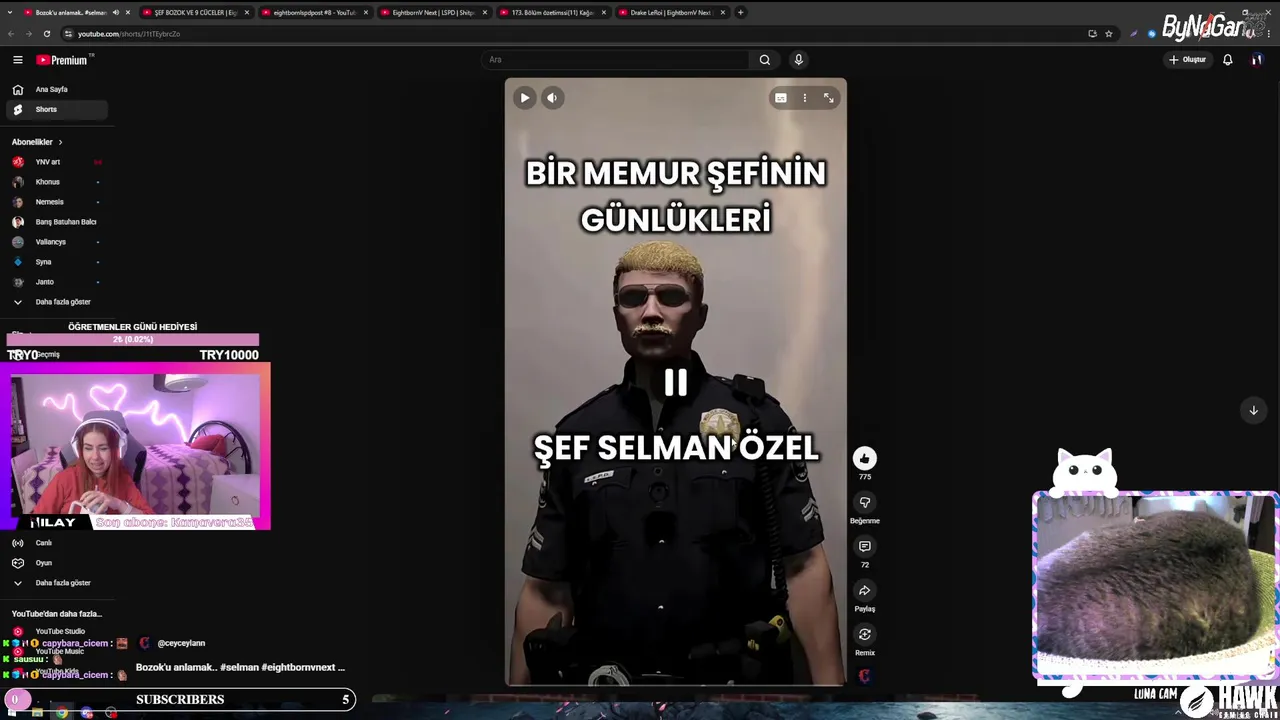Open the feather extension icon

pos(1134,34)
